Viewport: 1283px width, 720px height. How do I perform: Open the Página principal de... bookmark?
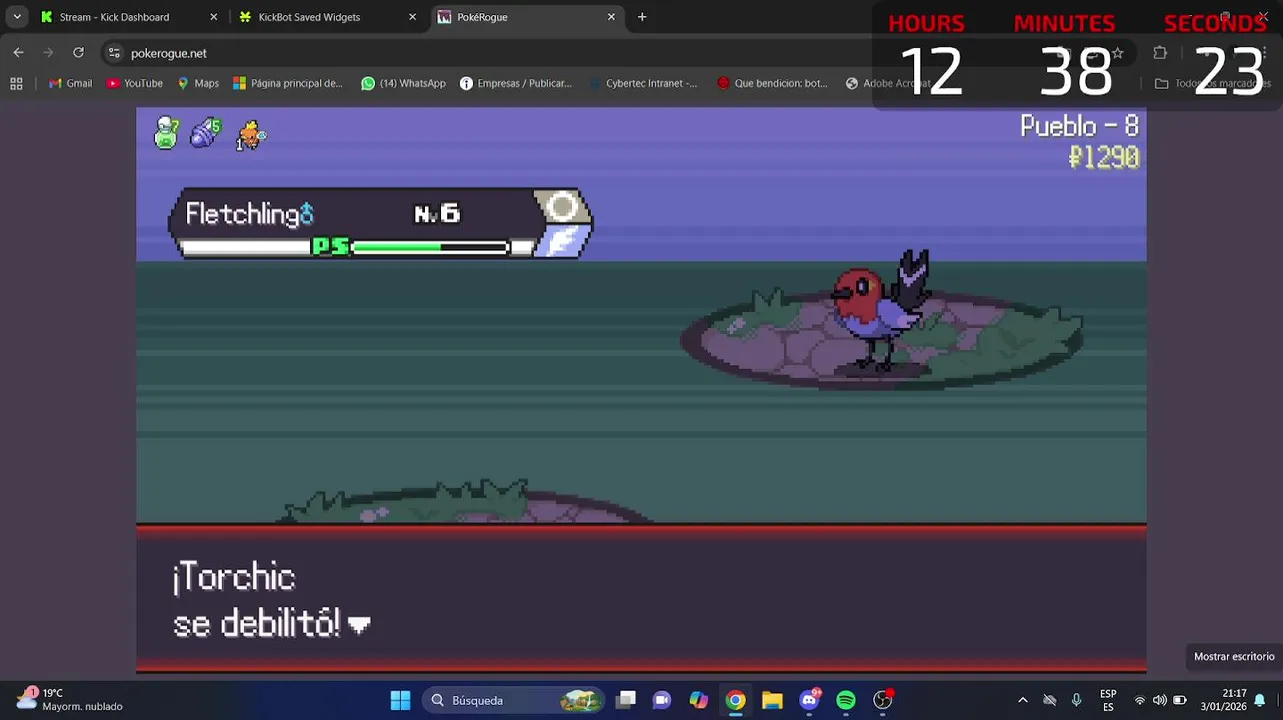(288, 83)
